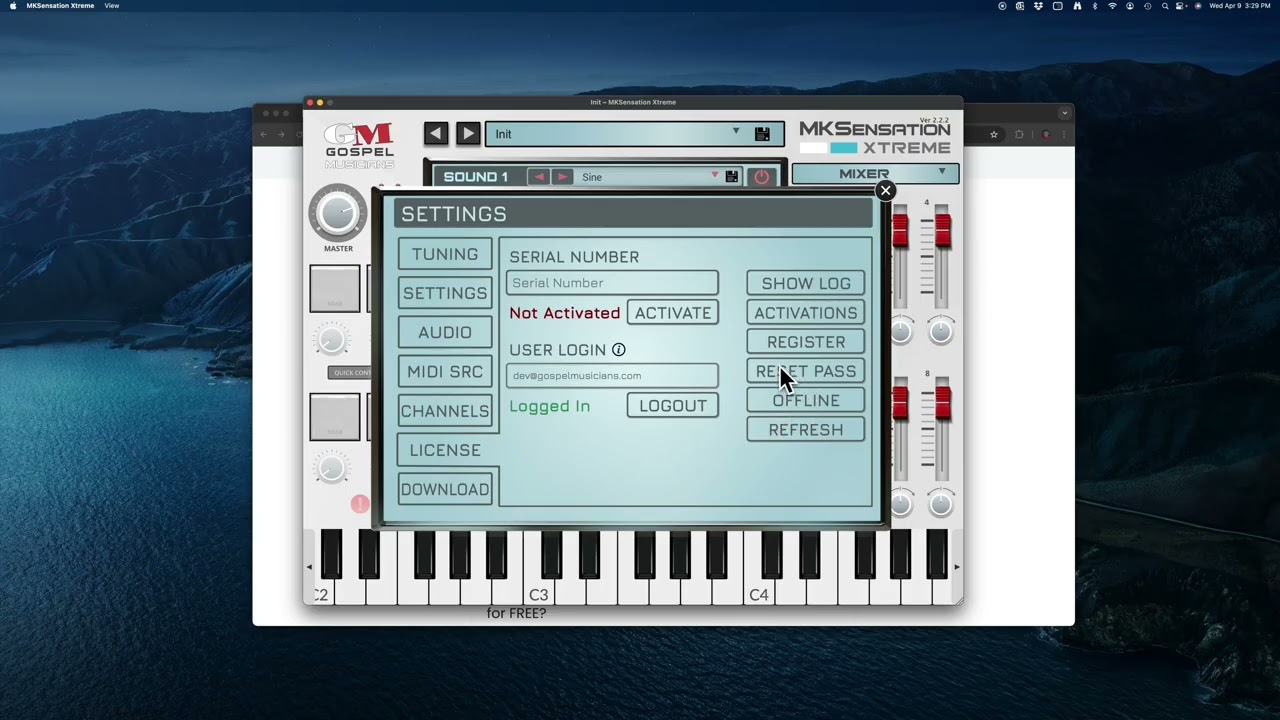Viewport: 1280px width, 720px height.
Task: Click the Gospel Musicians logo
Action: click(x=359, y=145)
